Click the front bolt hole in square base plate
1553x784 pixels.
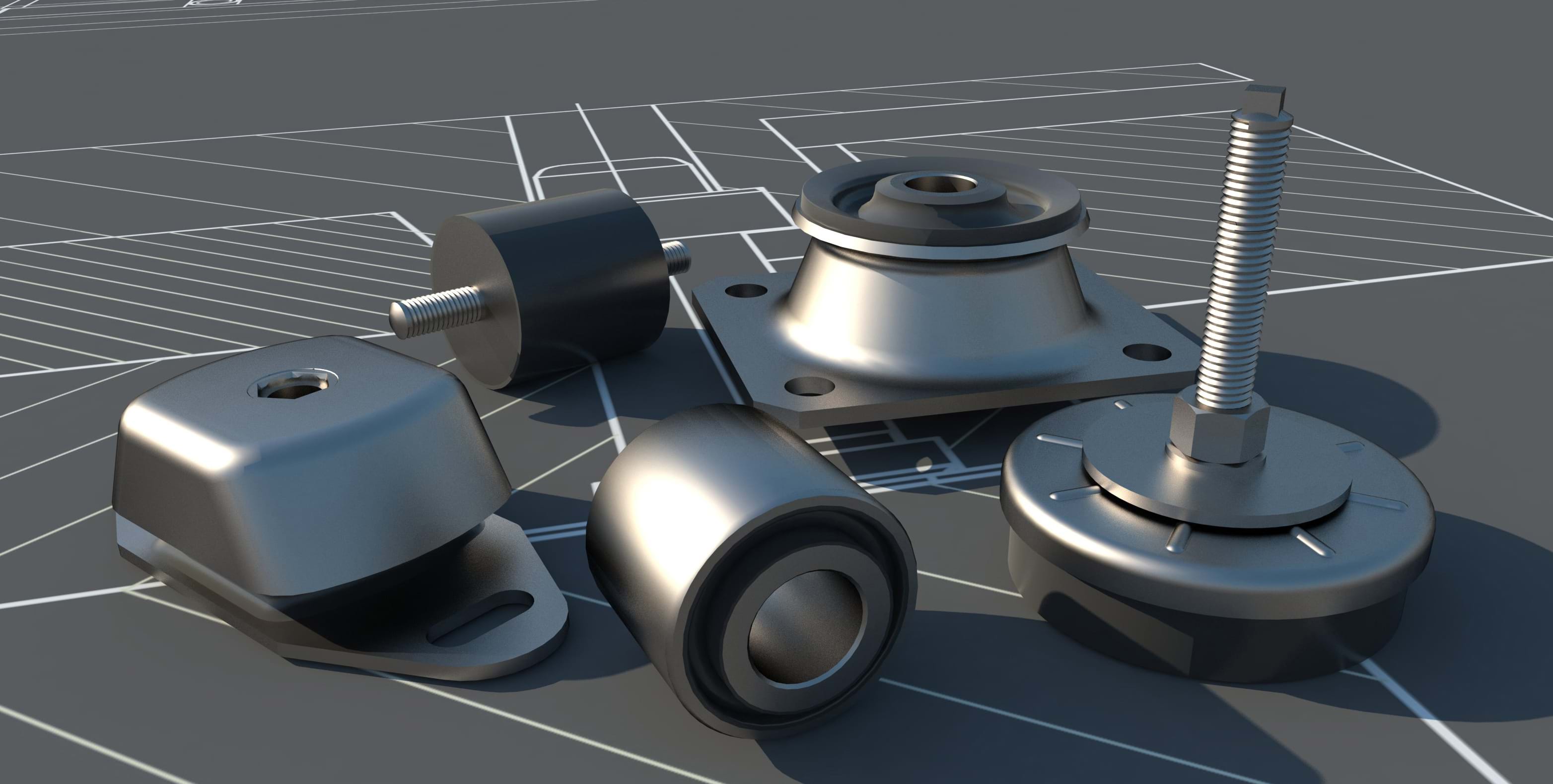811,386
